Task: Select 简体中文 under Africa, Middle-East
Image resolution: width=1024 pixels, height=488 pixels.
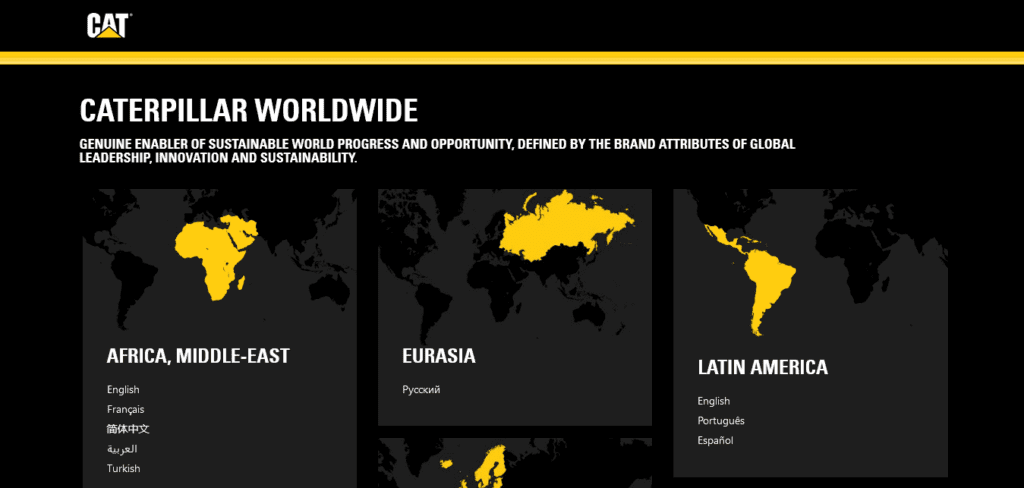Action: [128, 429]
